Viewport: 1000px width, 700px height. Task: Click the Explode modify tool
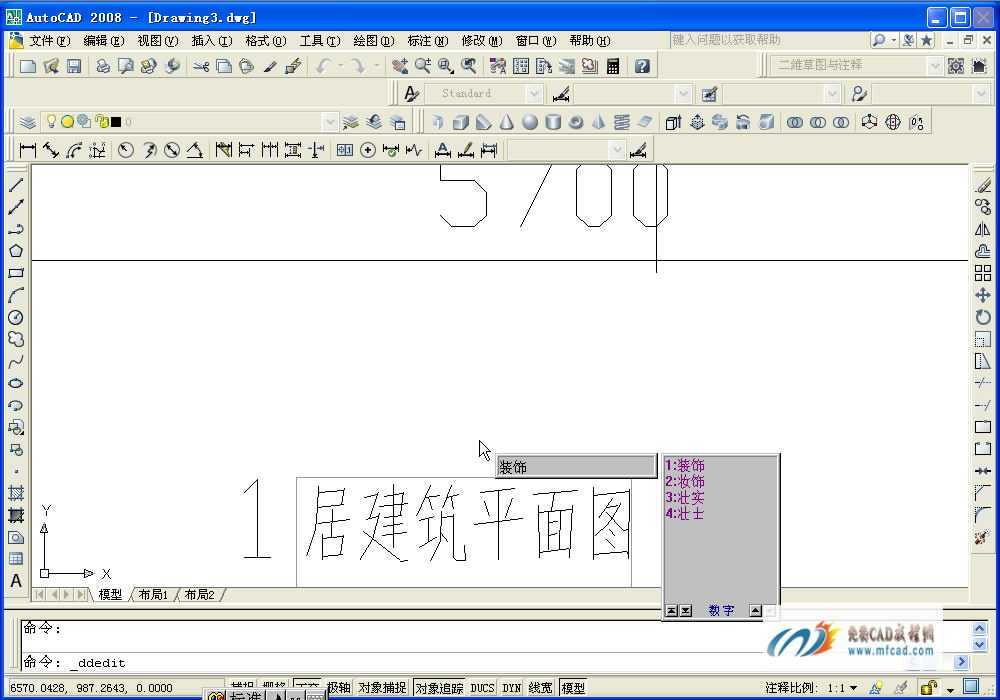983,537
